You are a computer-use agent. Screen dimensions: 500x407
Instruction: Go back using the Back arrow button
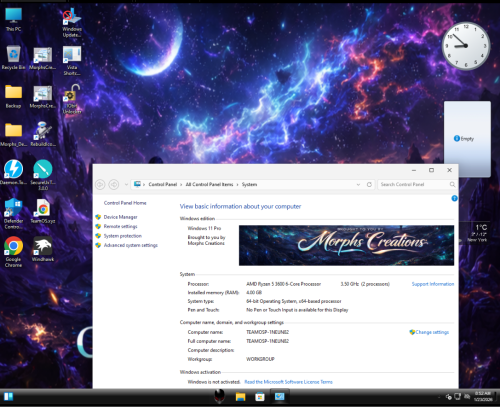point(100,184)
